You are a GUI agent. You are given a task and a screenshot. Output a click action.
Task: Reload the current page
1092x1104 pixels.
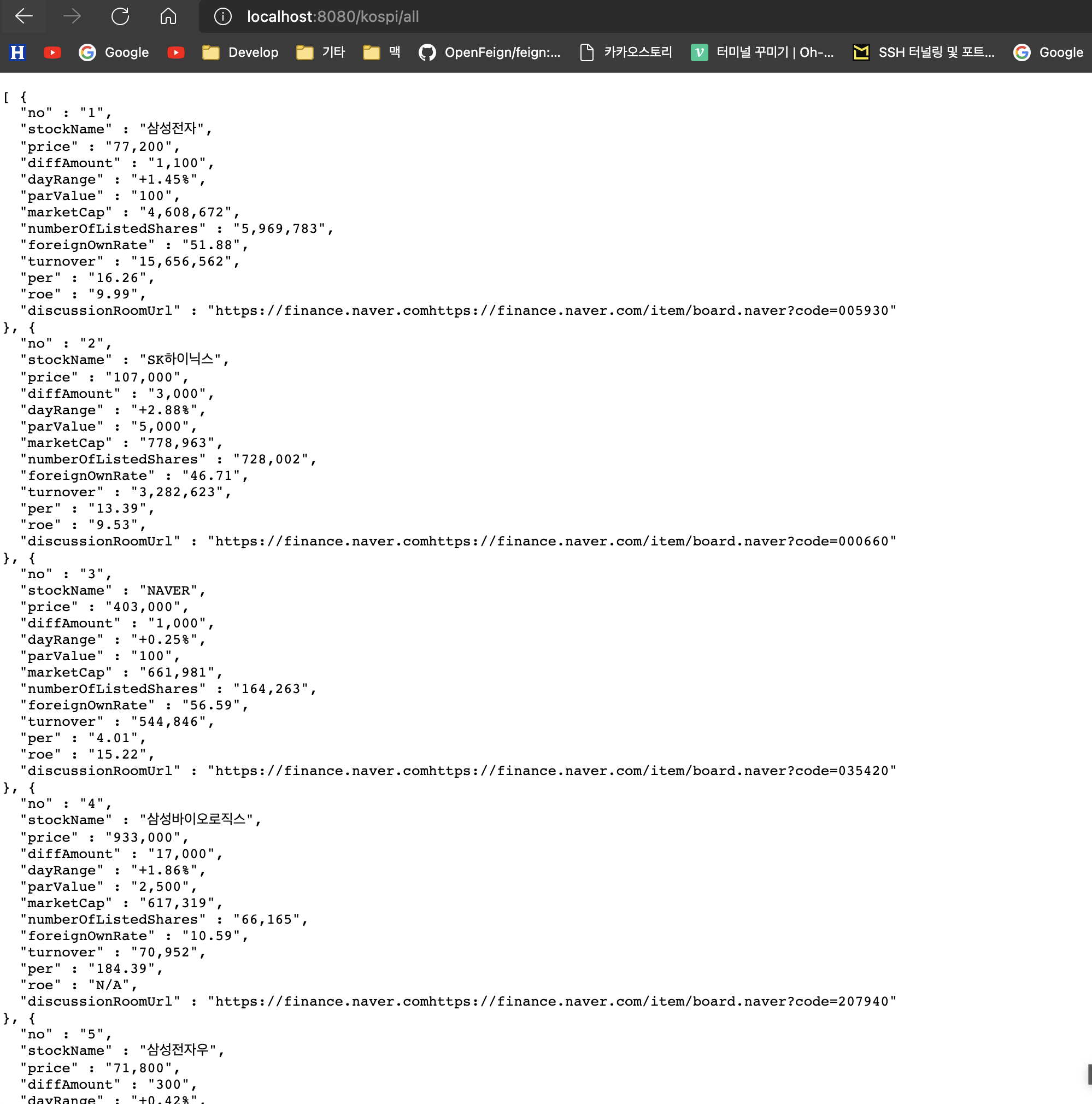[120, 16]
